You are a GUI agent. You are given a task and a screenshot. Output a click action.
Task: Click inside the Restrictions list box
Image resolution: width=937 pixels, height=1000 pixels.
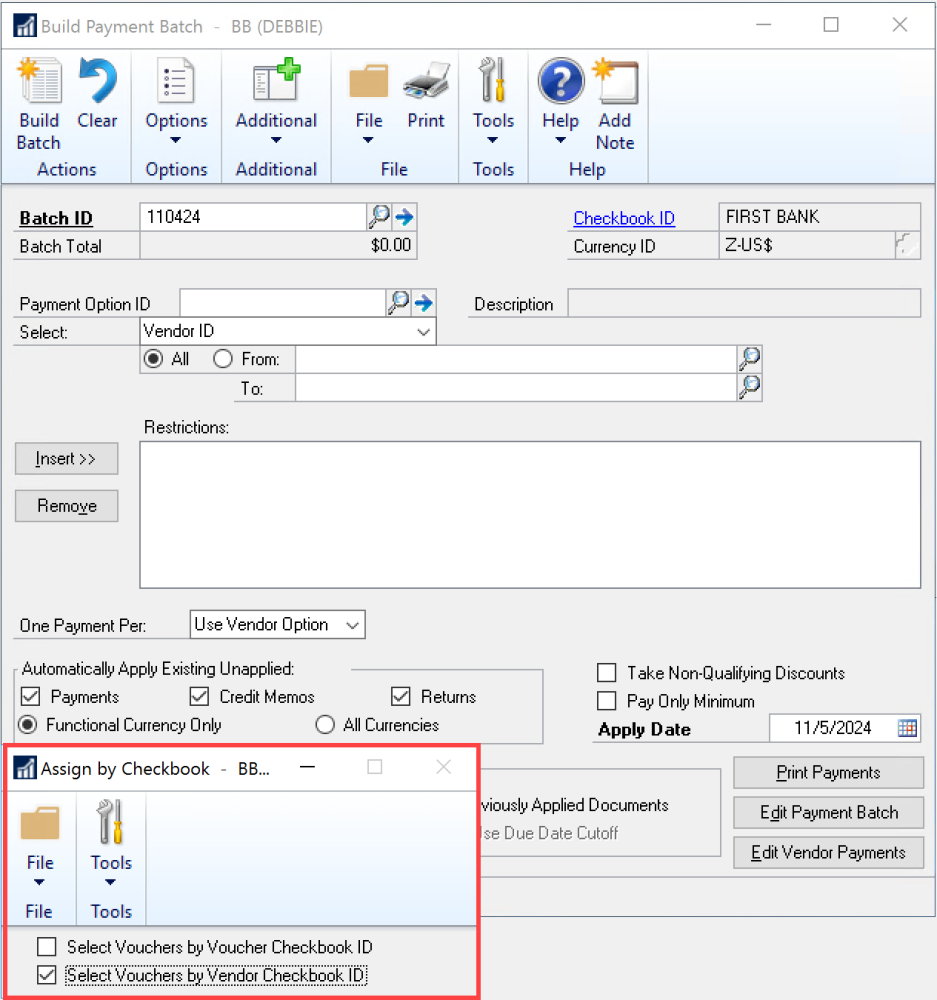(x=530, y=515)
